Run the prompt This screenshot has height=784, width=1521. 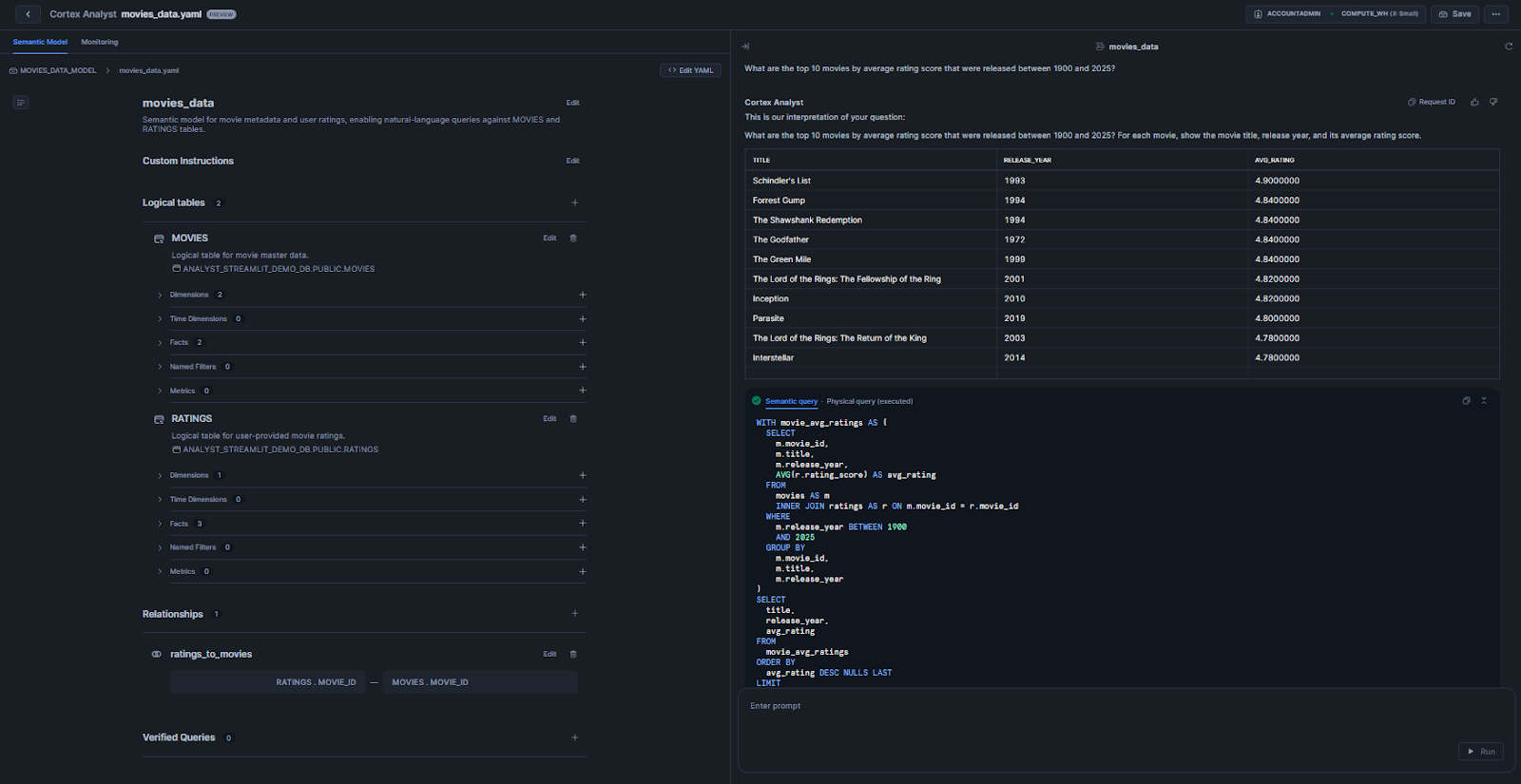point(1481,752)
